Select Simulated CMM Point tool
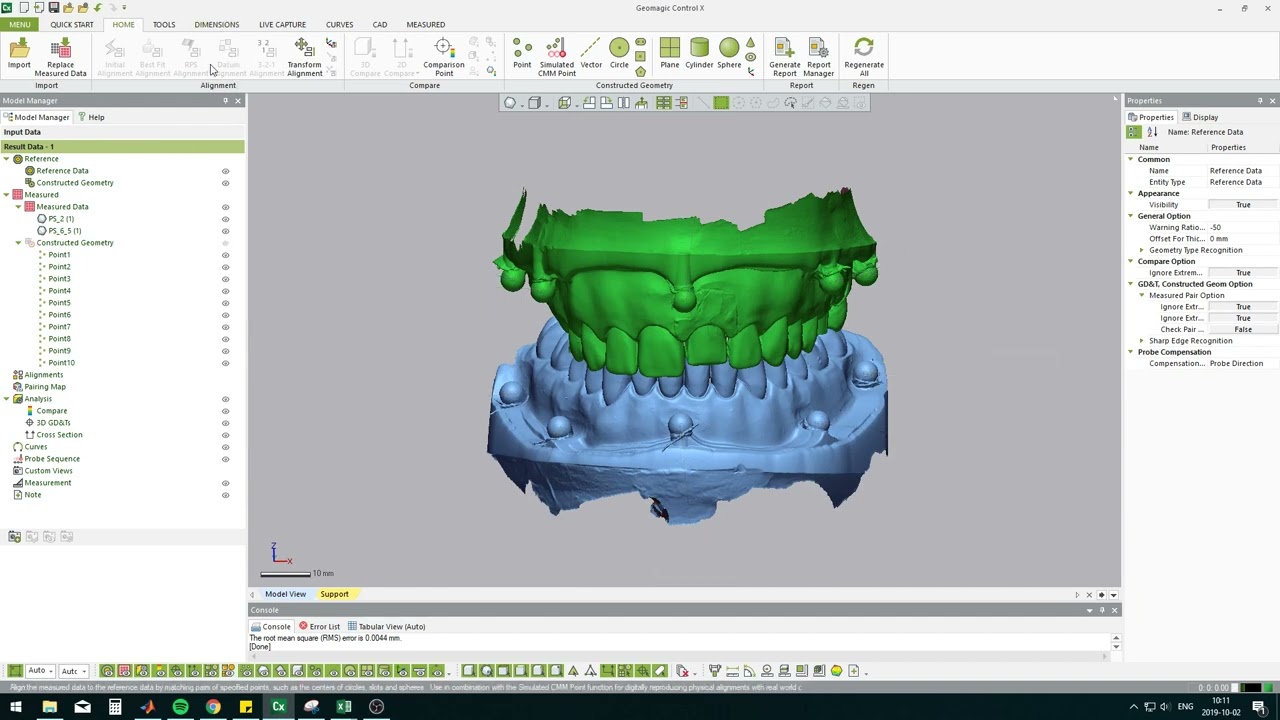1280x720 pixels. (556, 57)
